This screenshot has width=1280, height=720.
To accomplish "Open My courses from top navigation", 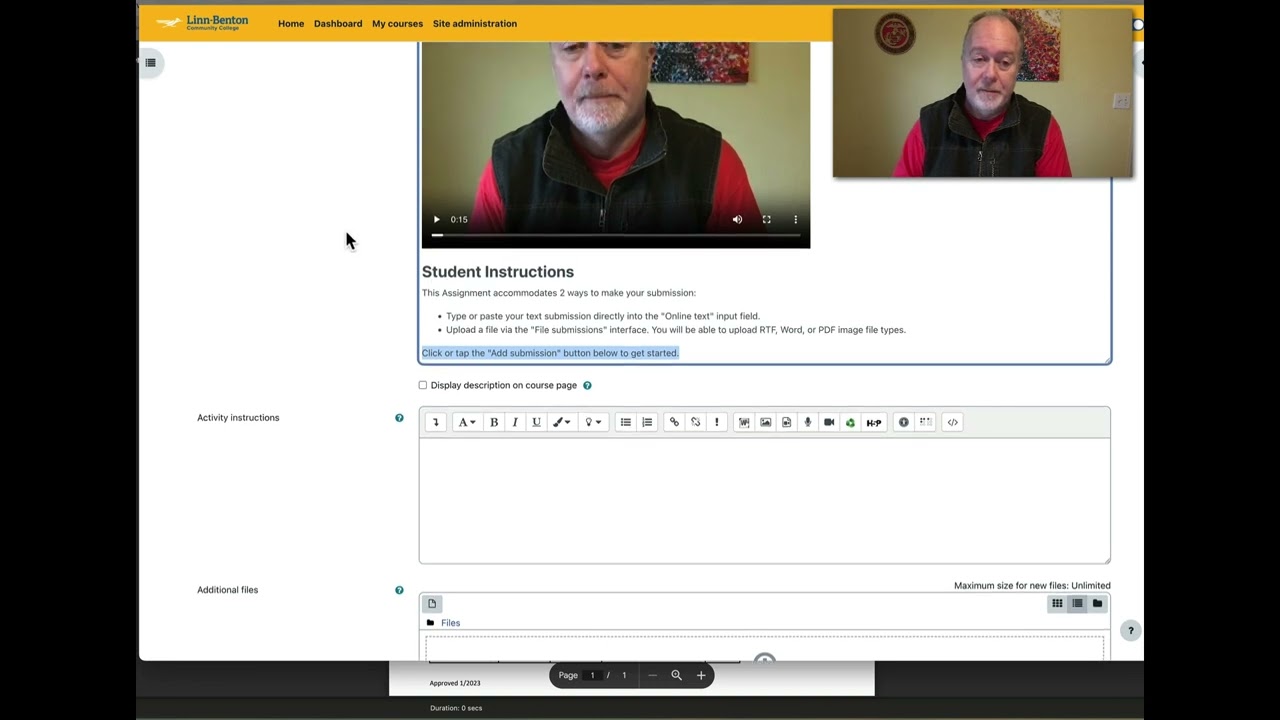I will click(x=397, y=23).
